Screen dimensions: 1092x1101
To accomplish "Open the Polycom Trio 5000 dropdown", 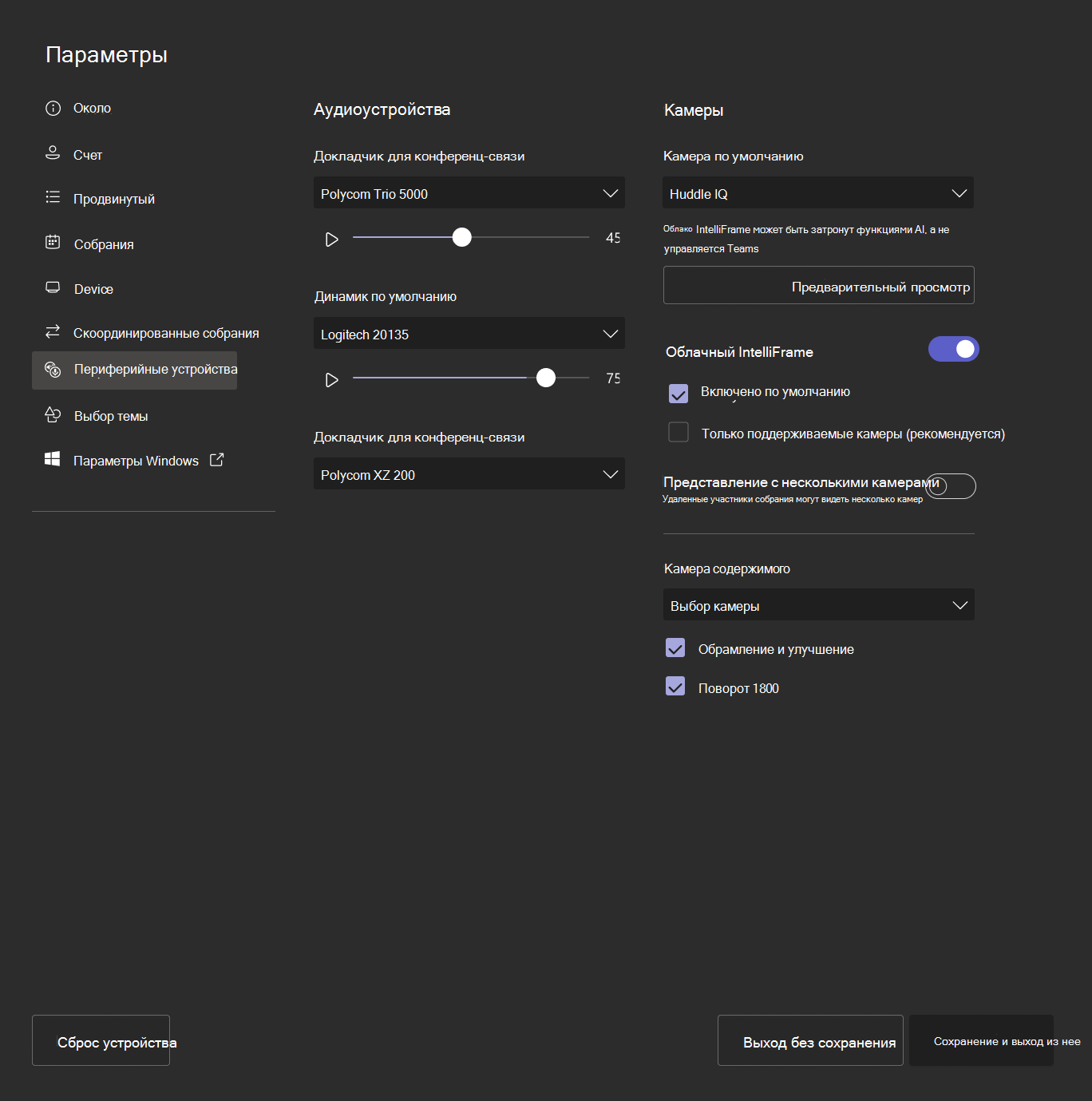I will click(469, 193).
